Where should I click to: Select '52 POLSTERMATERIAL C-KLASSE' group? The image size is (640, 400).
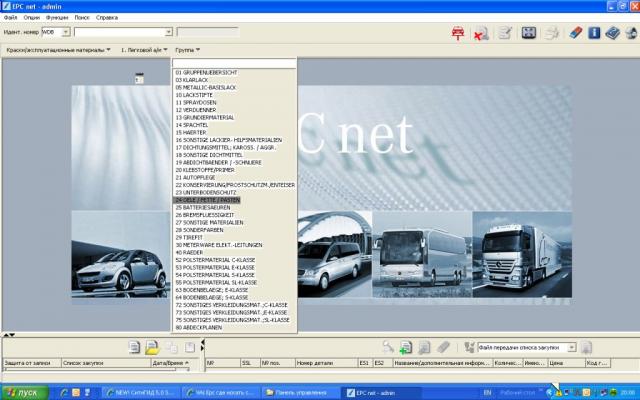pyautogui.click(x=215, y=260)
